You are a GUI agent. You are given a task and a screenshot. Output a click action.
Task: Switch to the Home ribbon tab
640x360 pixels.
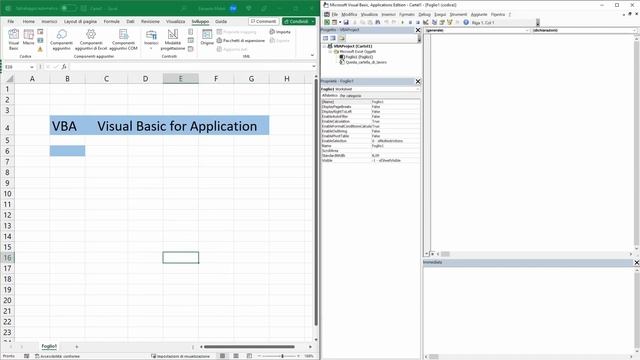[x=29, y=21]
